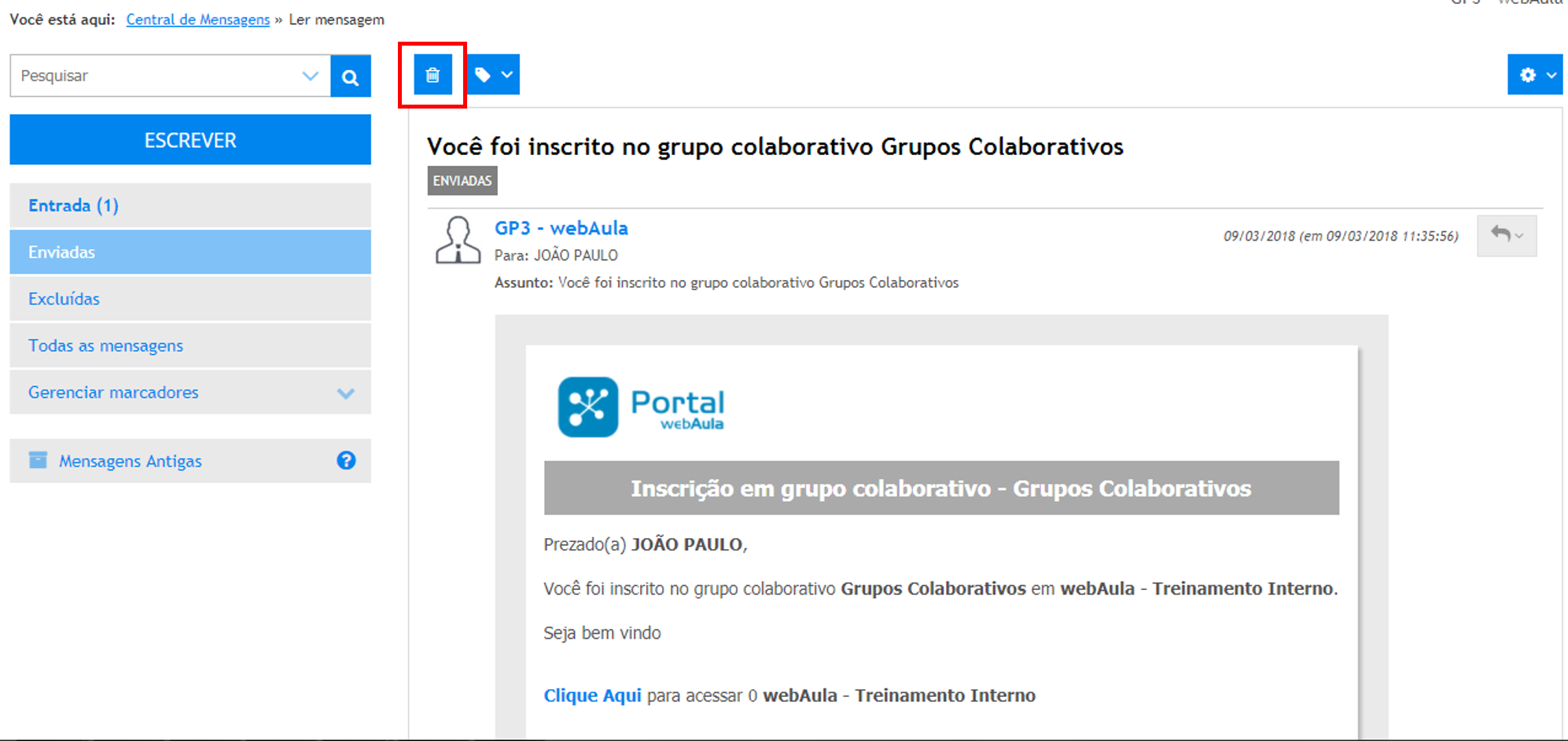This screenshot has width=1568, height=741.
Task: Follow the Central de Mensagens breadcrumb link
Action: (x=197, y=20)
